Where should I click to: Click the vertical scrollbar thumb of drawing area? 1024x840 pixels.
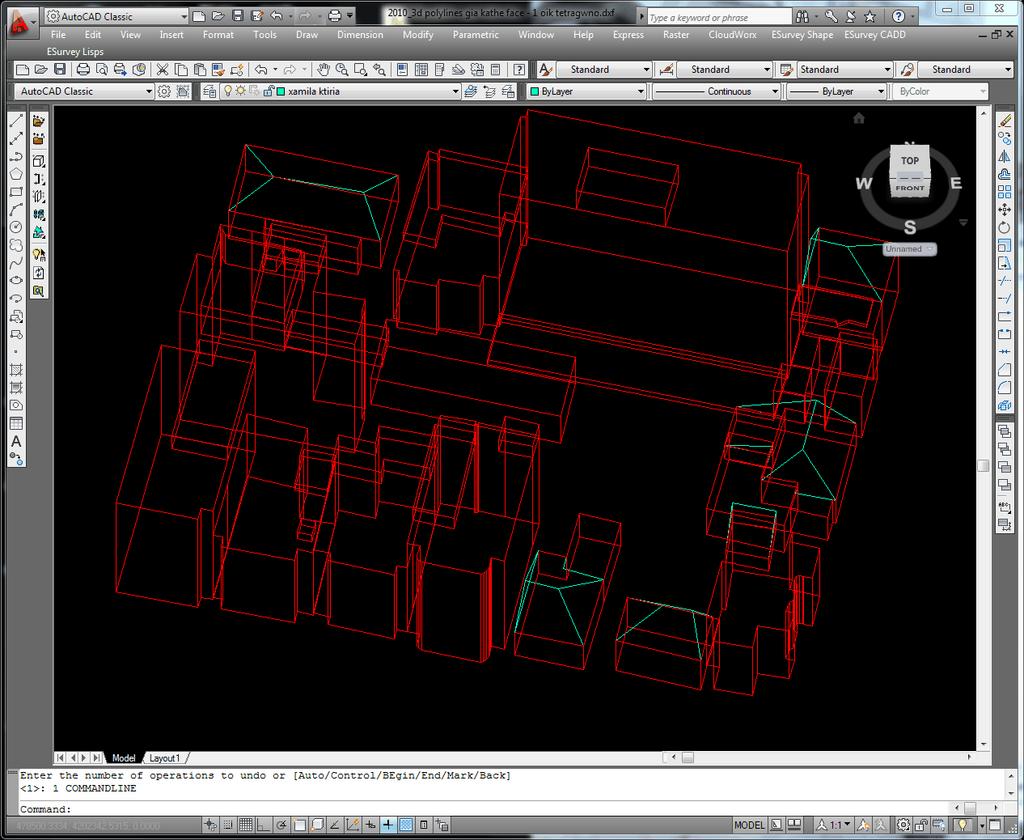(x=983, y=465)
